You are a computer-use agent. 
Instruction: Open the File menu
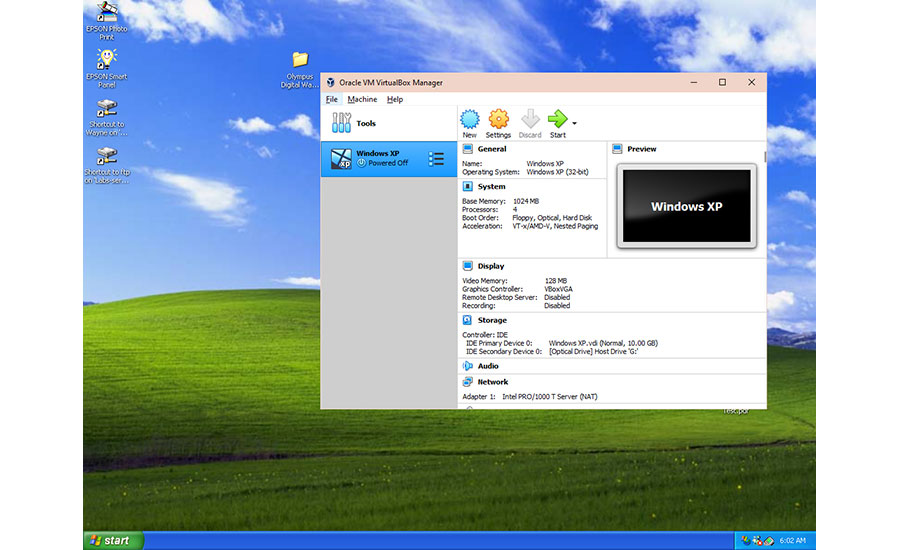click(x=331, y=99)
